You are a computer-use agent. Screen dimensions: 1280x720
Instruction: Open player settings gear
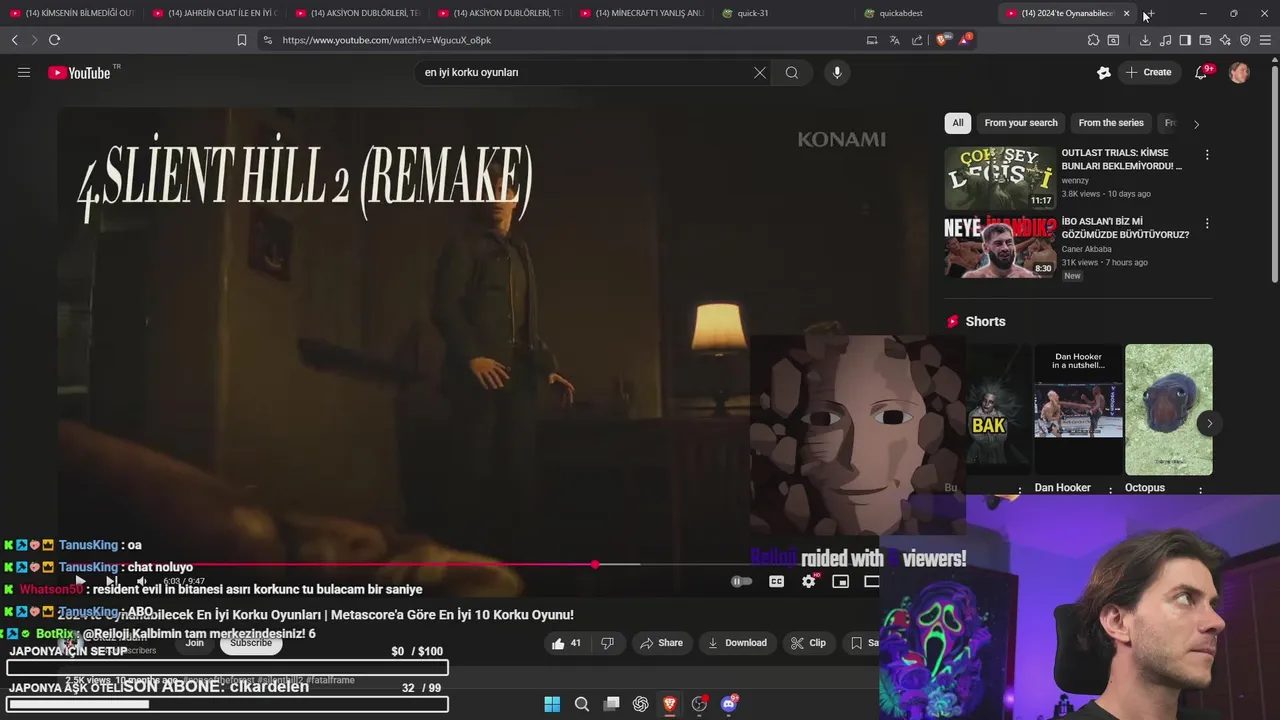pos(809,581)
